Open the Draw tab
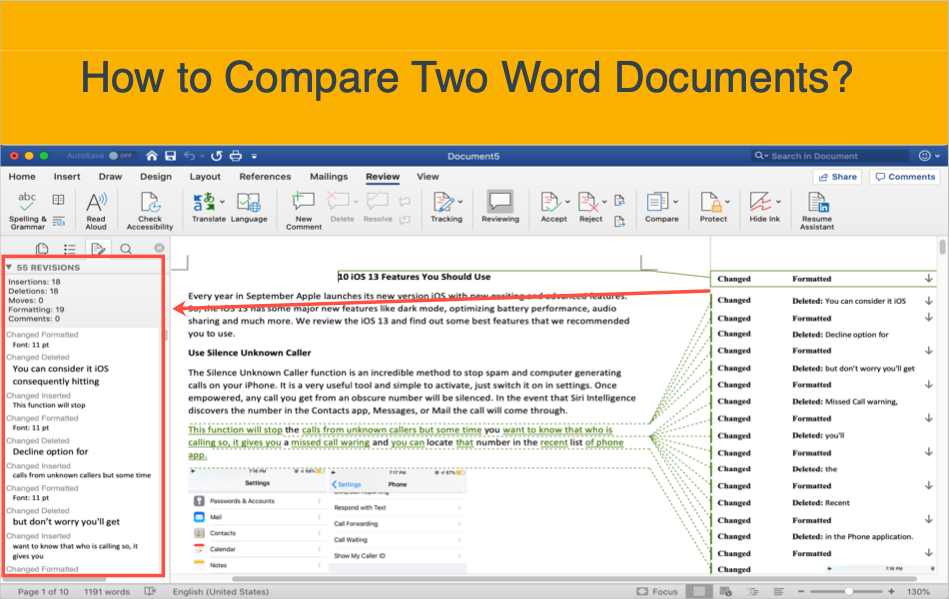The image size is (949, 599). pos(110,177)
